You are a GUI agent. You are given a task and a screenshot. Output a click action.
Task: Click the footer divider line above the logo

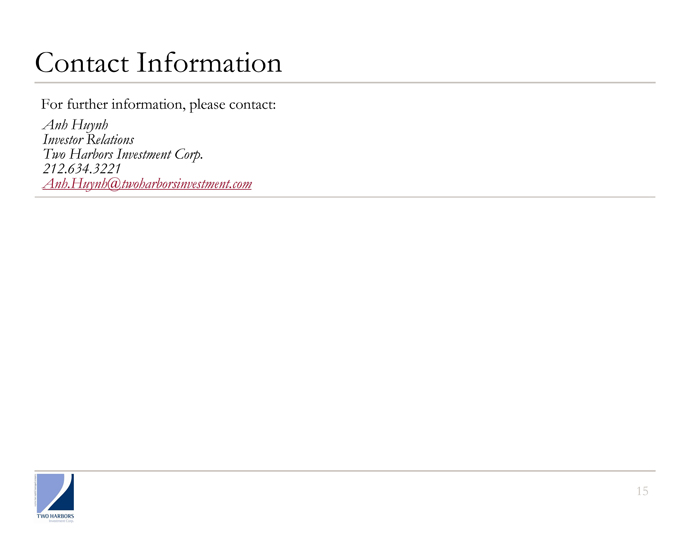pyautogui.click(x=345, y=471)
